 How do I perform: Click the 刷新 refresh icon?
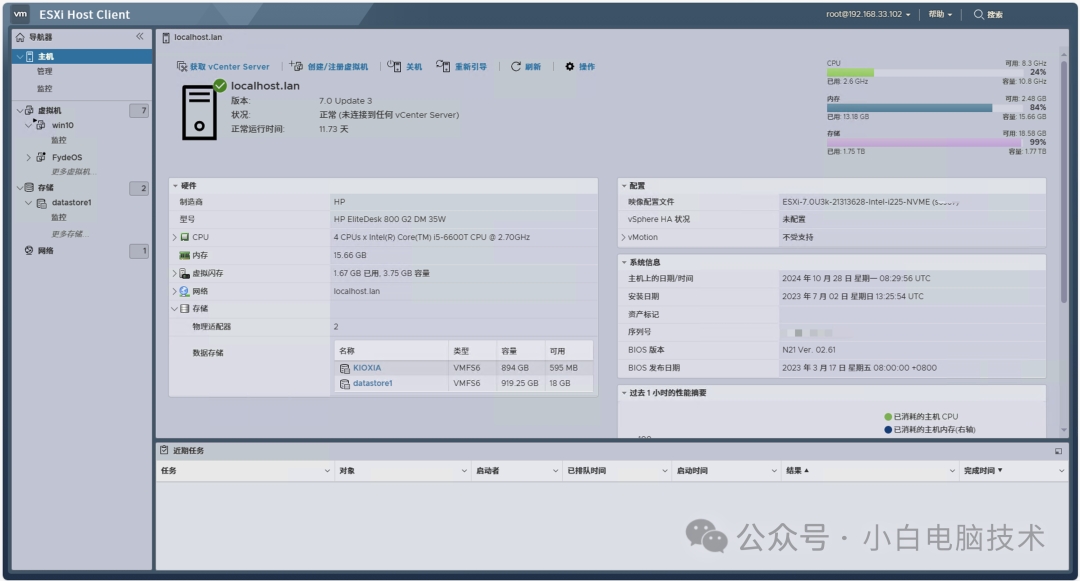click(x=516, y=66)
